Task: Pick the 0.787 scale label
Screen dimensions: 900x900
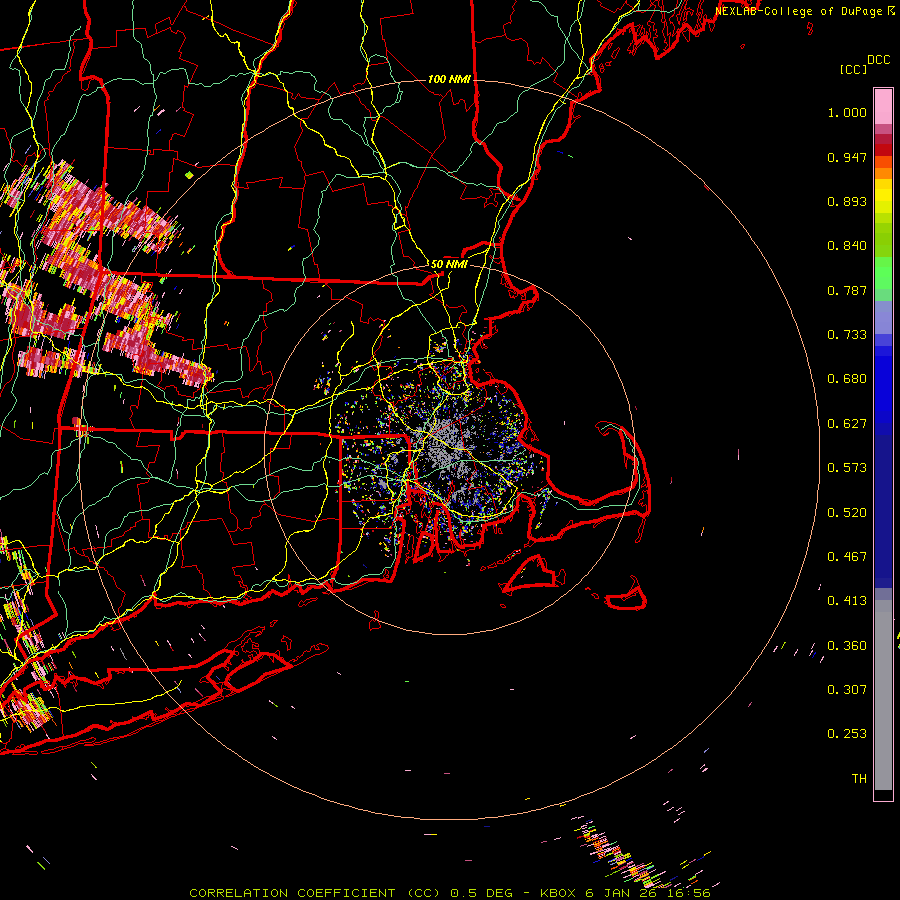Action: (847, 290)
